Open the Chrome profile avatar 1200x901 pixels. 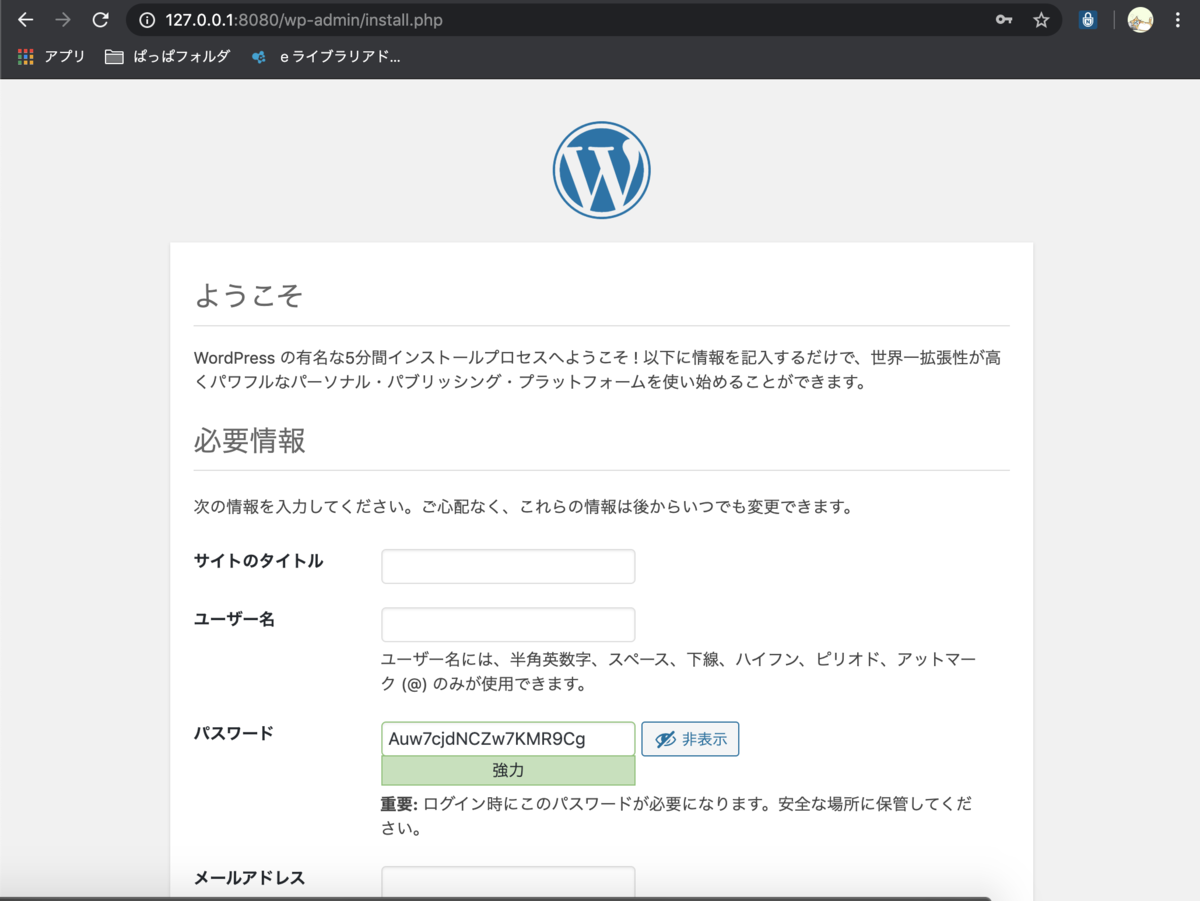pyautogui.click(x=1140, y=20)
